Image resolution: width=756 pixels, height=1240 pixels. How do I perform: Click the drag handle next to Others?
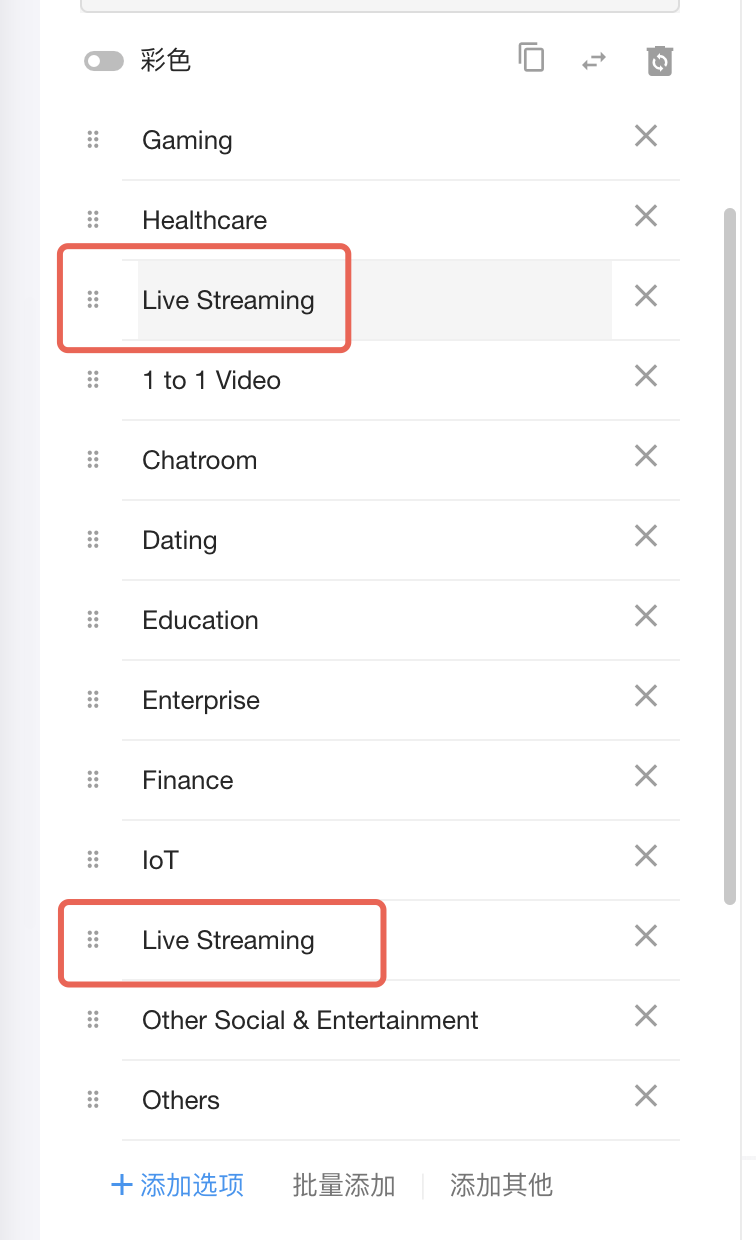pyautogui.click(x=93, y=1100)
